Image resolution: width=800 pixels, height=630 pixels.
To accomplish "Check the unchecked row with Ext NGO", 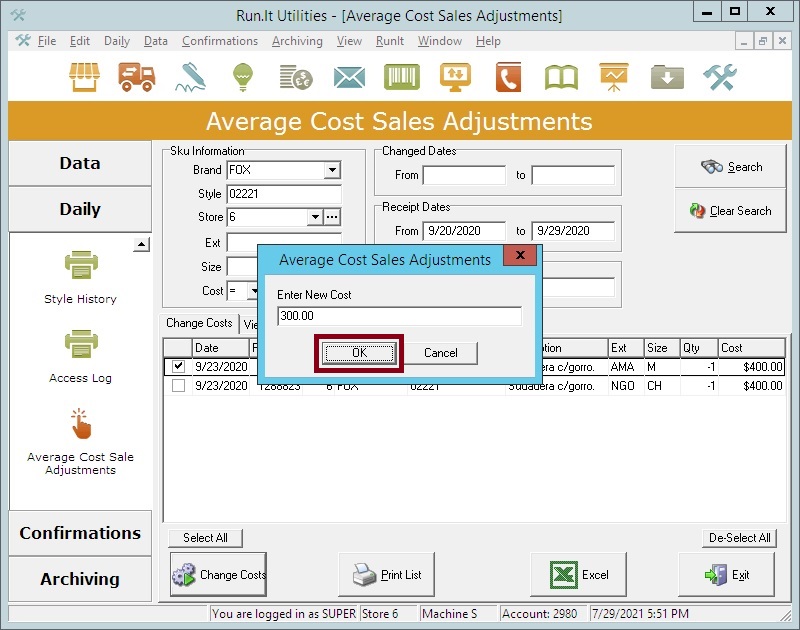I will 178,386.
